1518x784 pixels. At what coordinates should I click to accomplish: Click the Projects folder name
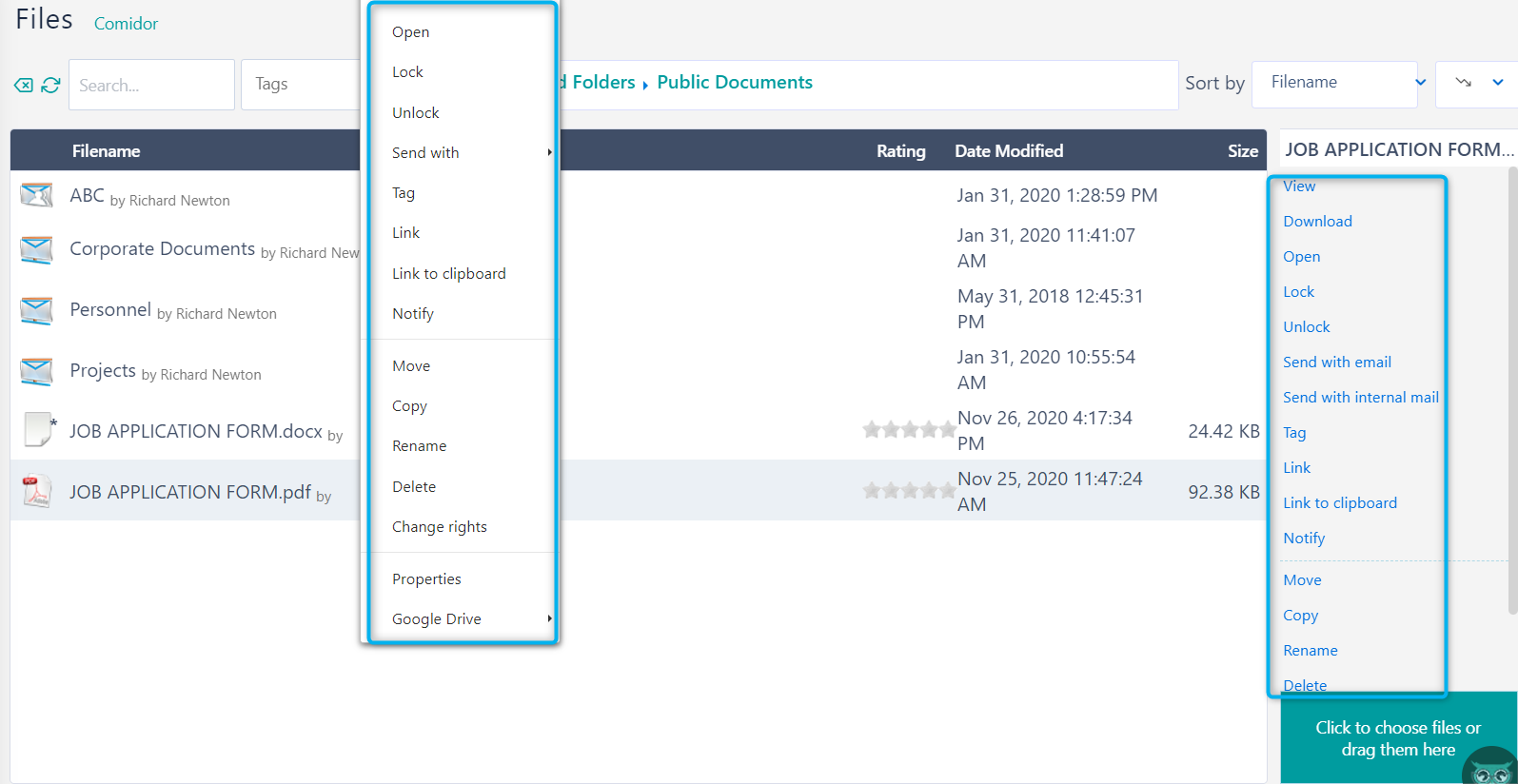[103, 370]
